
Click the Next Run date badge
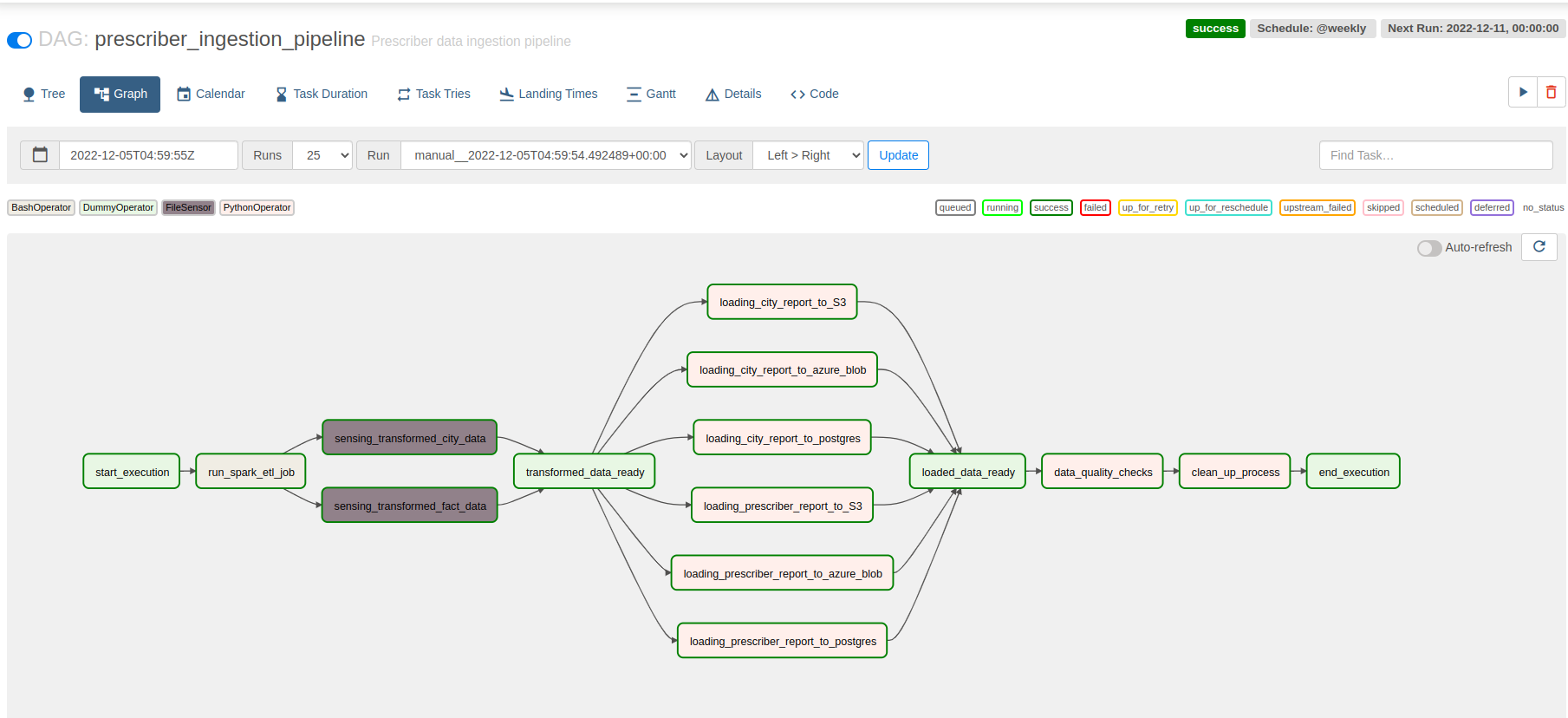click(1473, 29)
